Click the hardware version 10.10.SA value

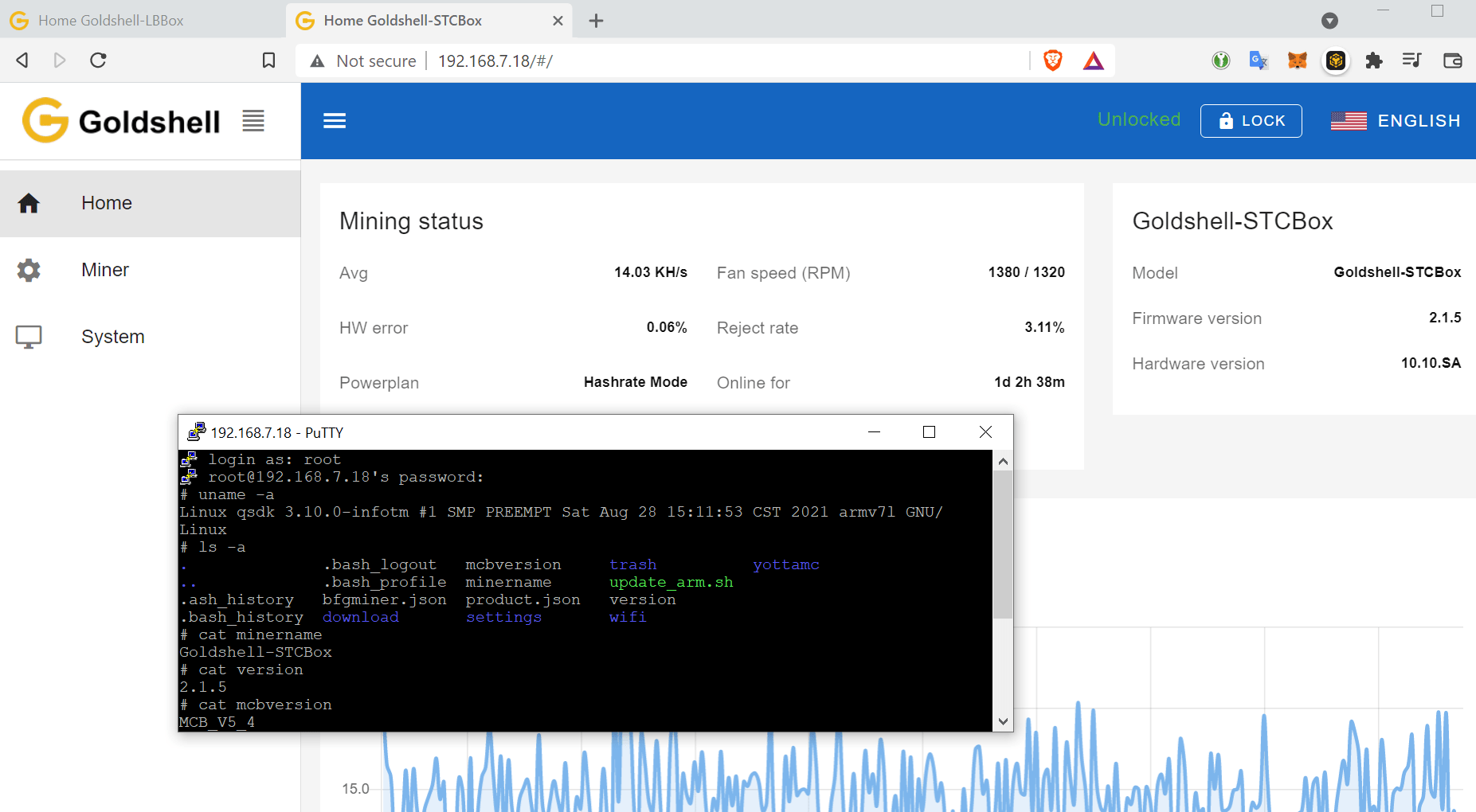(1431, 363)
